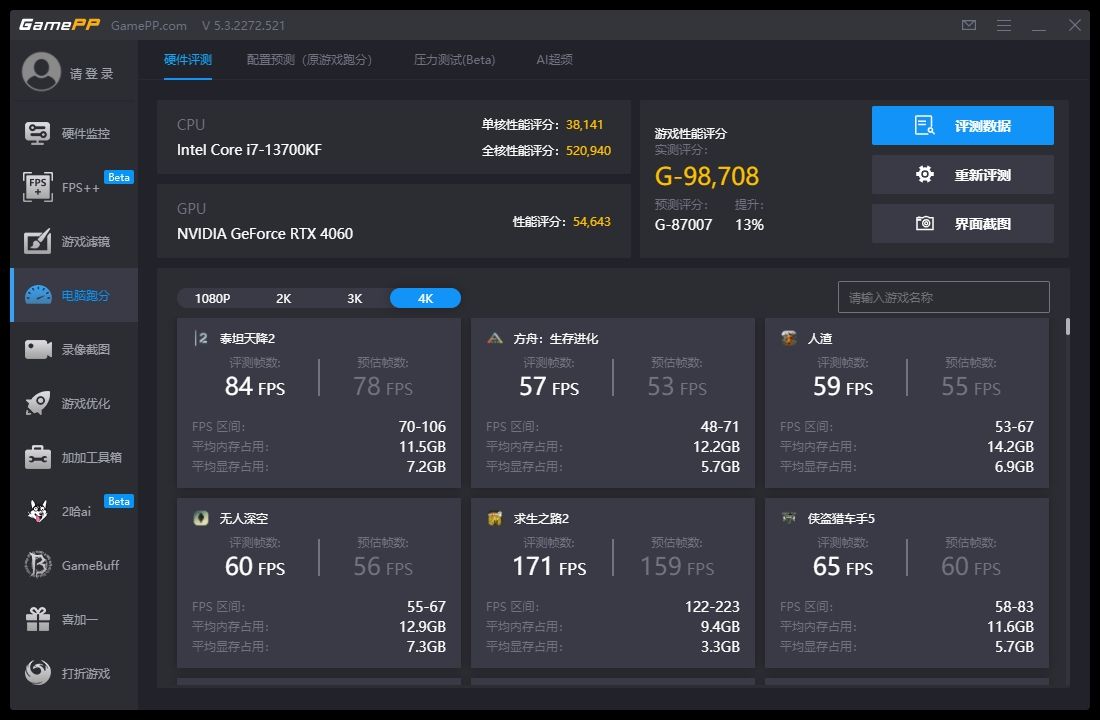Open 2哈ai husky icon
Viewport: 1100px width, 720px height.
[x=37, y=511]
